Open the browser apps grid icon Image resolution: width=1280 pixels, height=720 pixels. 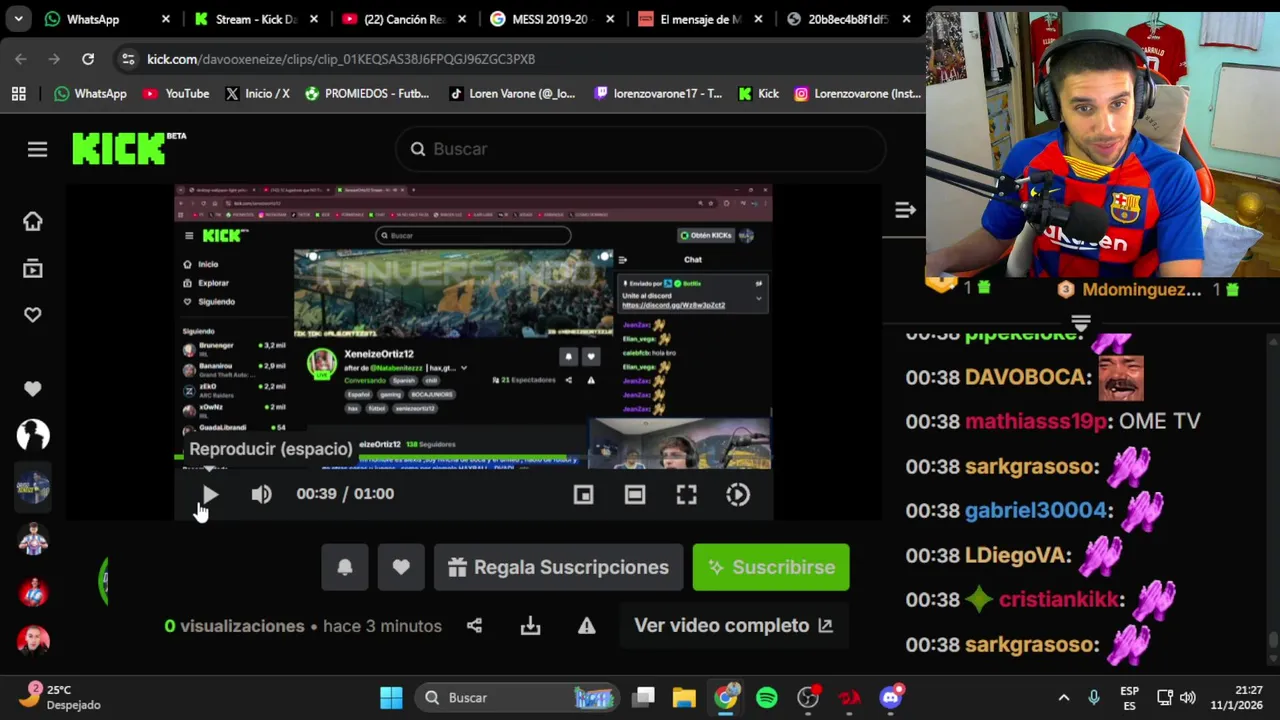tap(18, 93)
